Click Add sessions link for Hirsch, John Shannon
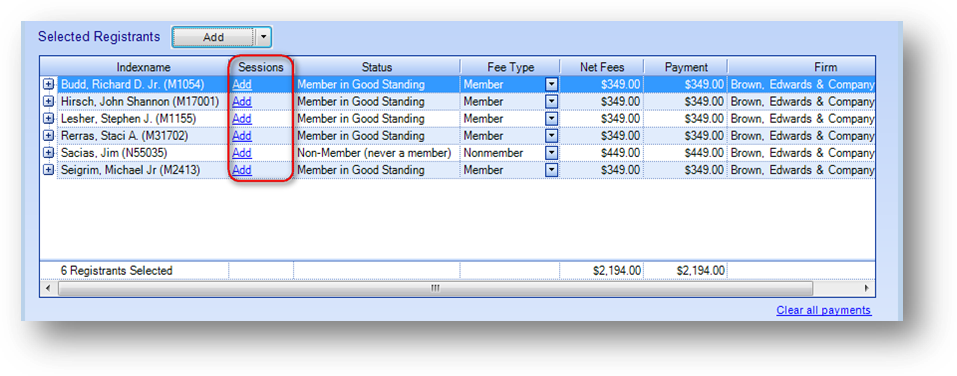The height and width of the screenshot is (376, 957). click(242, 101)
